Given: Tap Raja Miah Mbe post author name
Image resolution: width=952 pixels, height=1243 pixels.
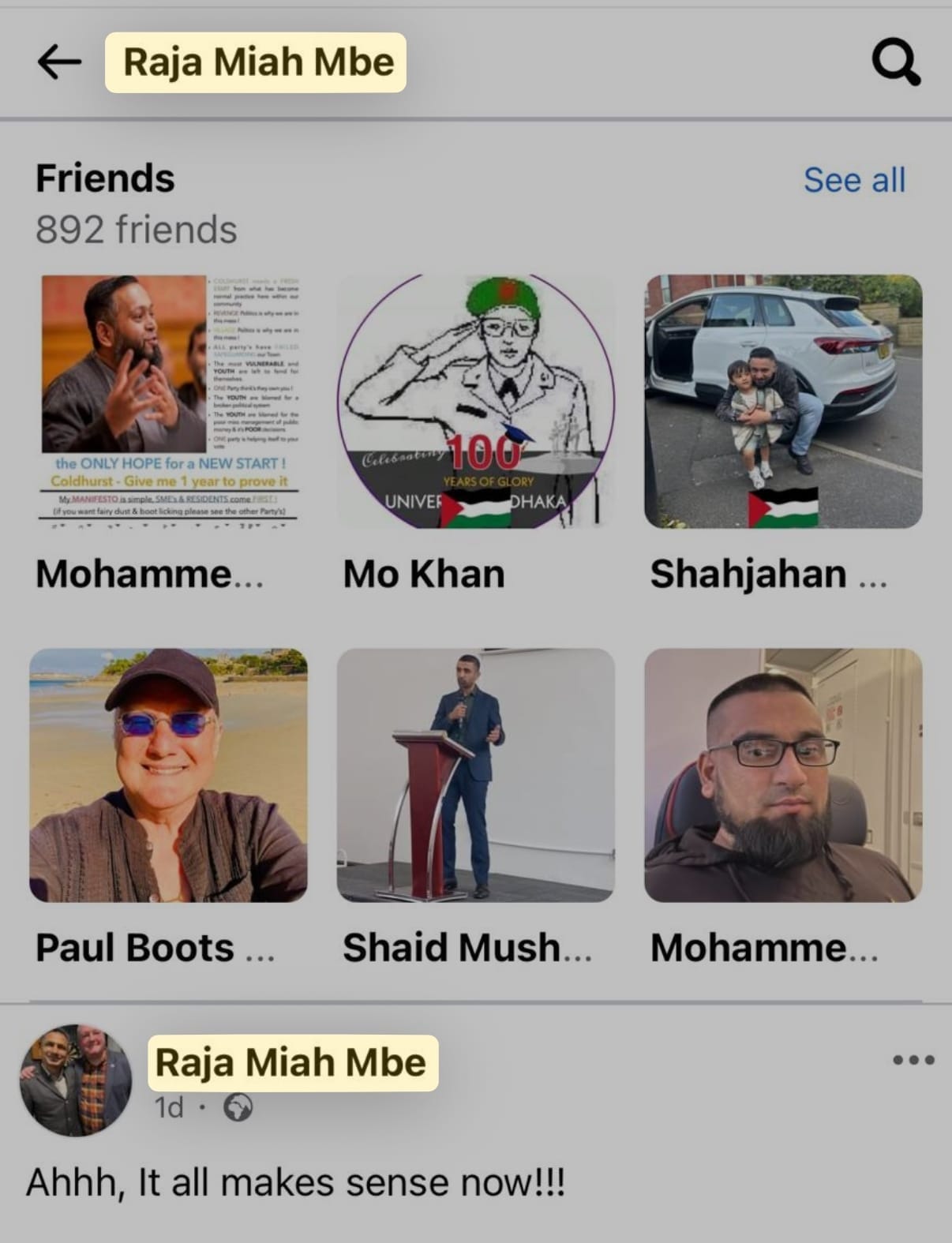Looking at the screenshot, I should [x=291, y=1062].
